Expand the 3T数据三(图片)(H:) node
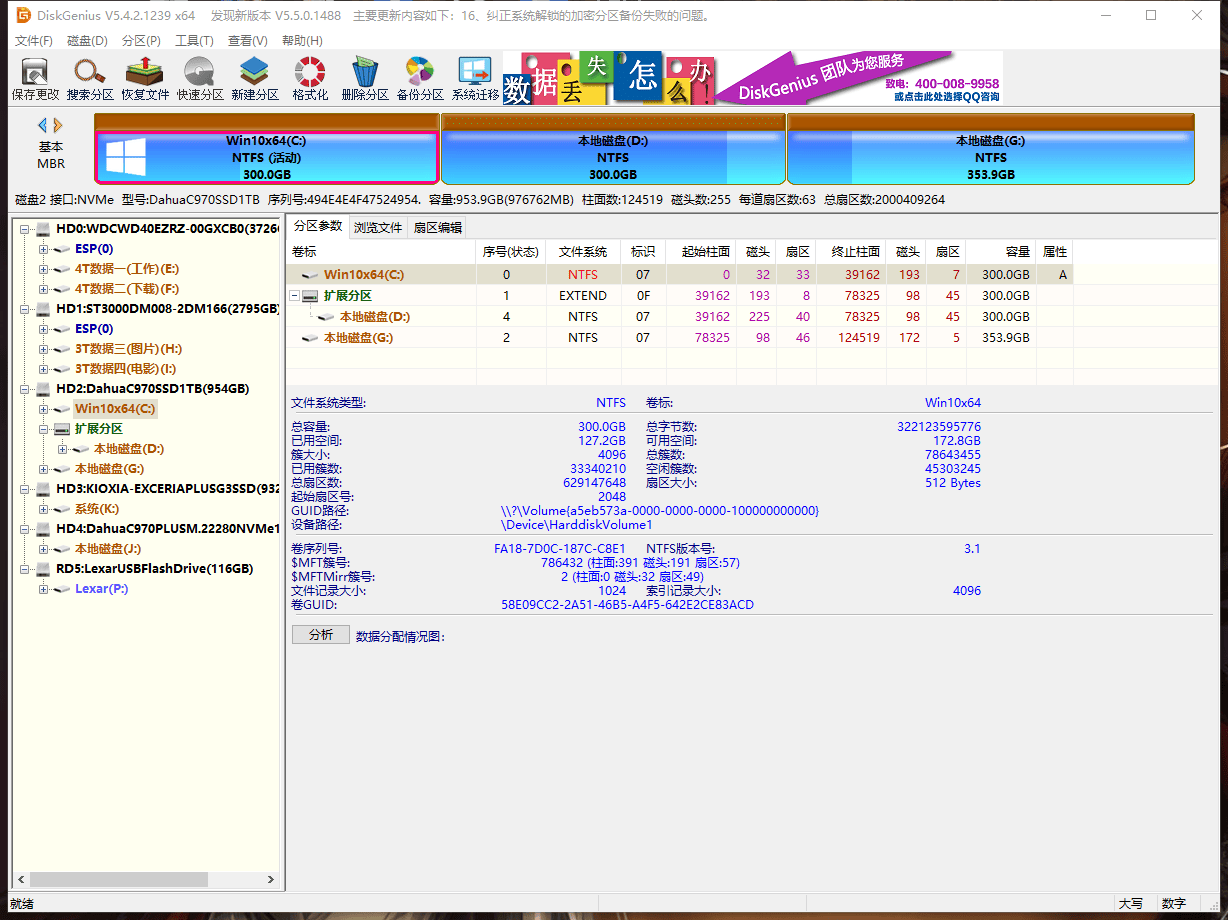Image resolution: width=1228 pixels, height=920 pixels. coord(43,349)
